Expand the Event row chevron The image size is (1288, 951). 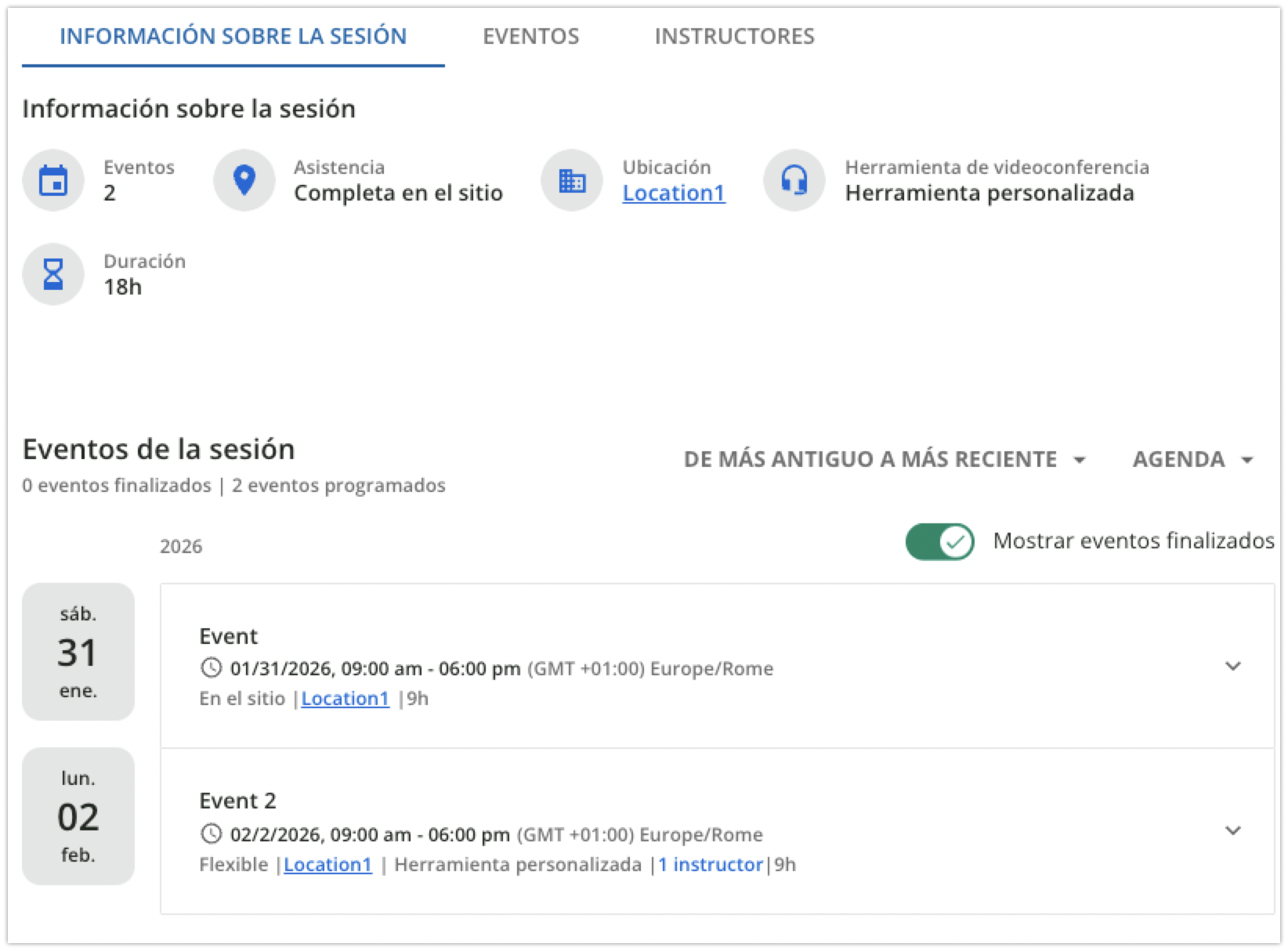pos(1233,666)
